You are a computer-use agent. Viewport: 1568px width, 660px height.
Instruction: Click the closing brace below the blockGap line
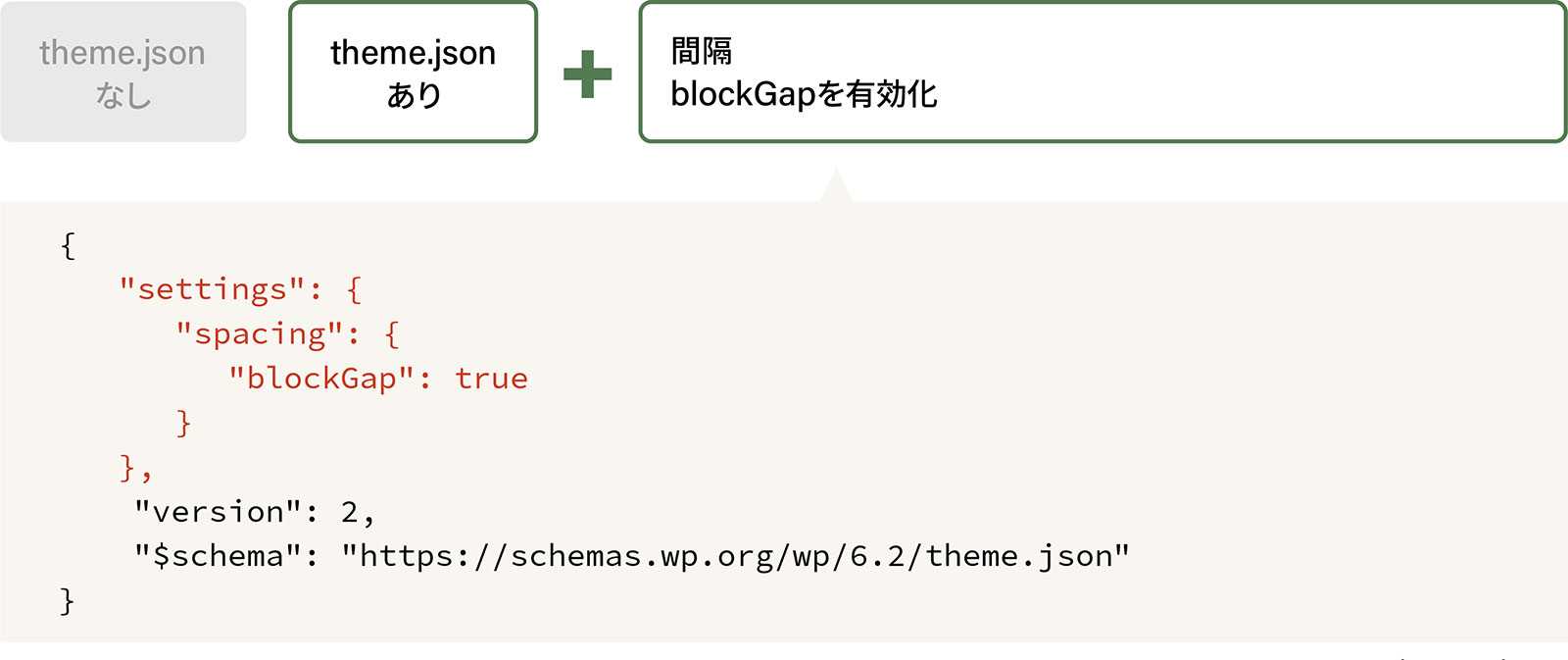pyautogui.click(x=183, y=423)
